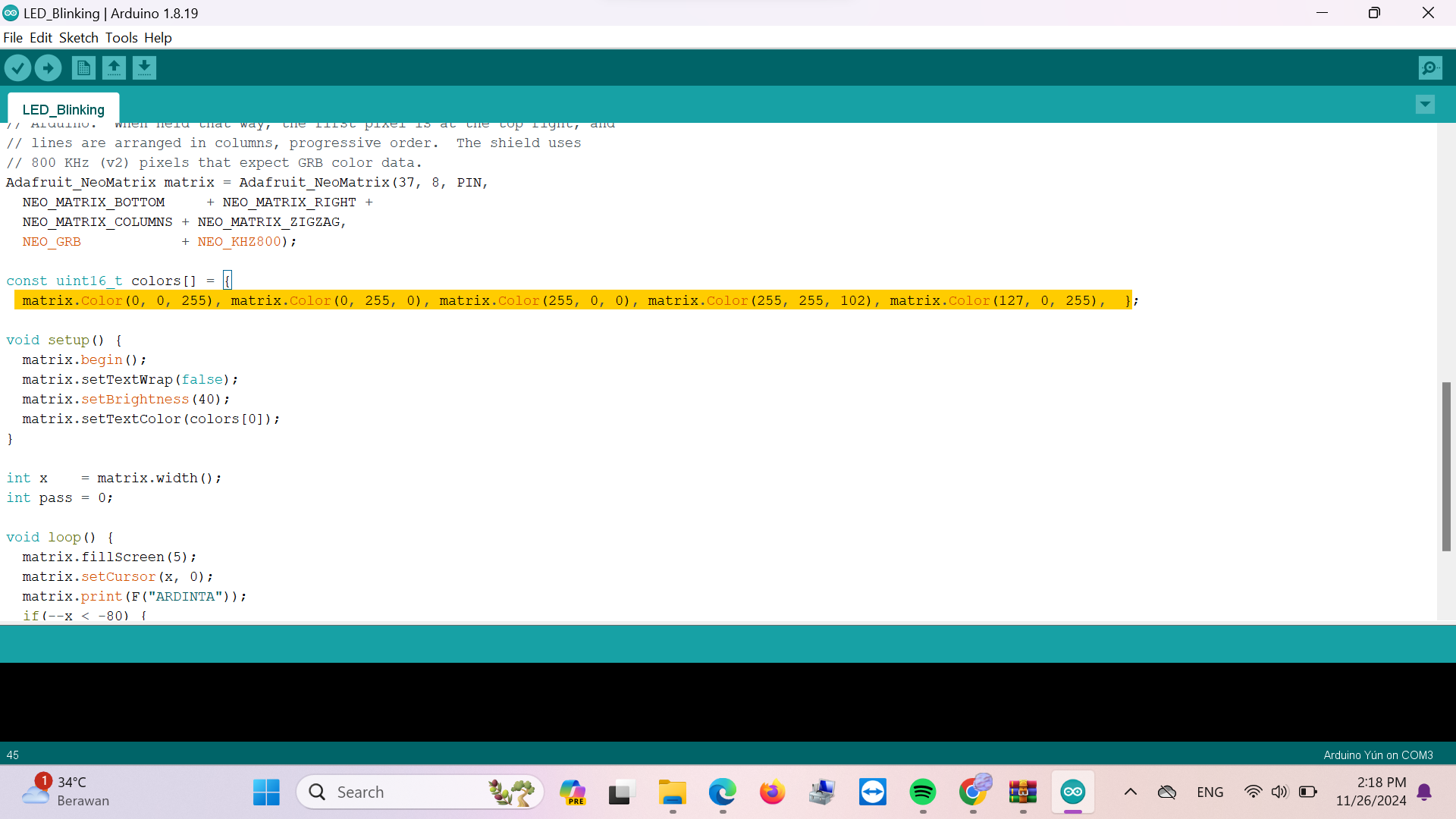Screen dimensions: 1456x819
Task: Click the Verify (checkmark) button
Action: (x=18, y=67)
